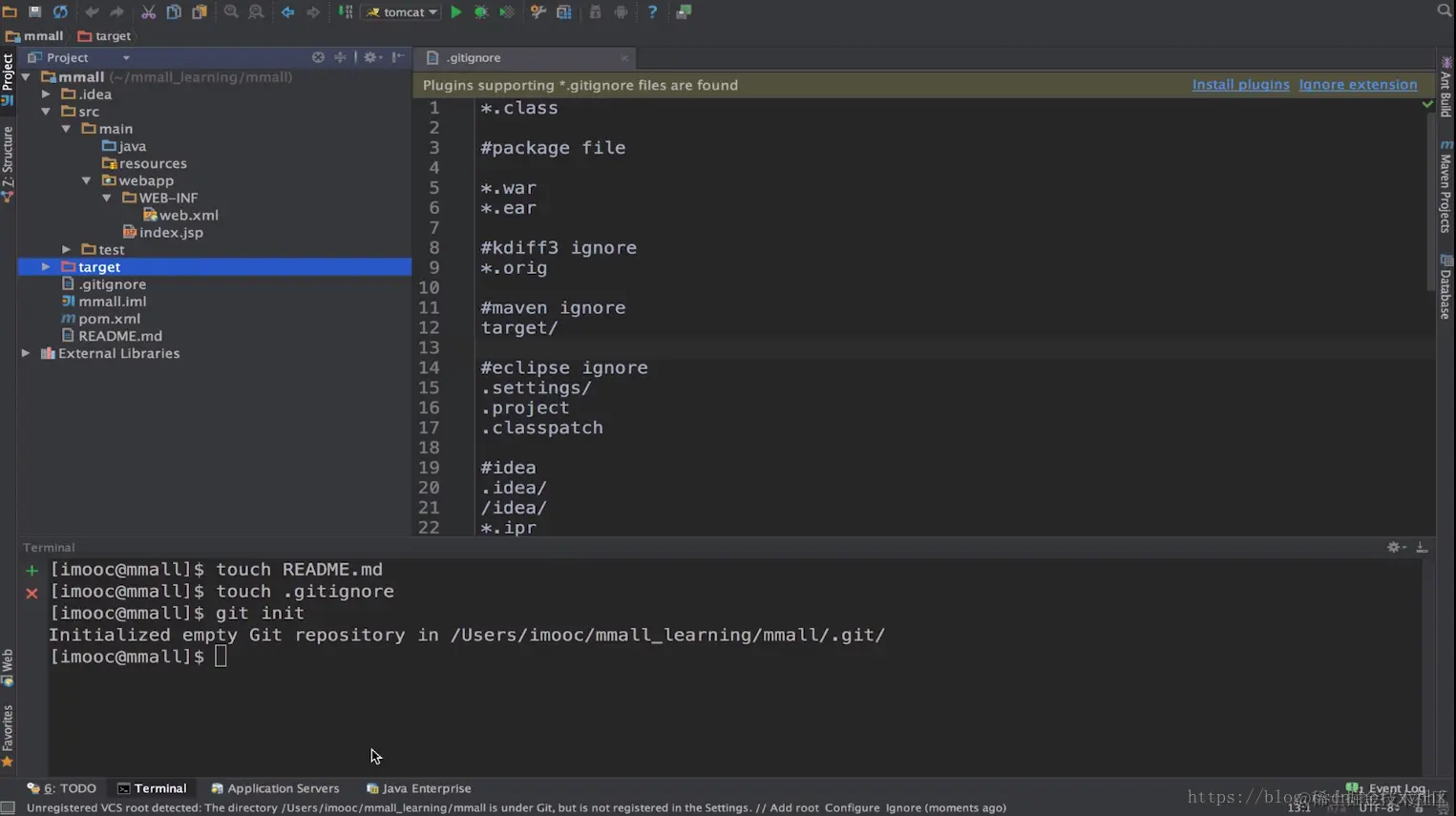The height and width of the screenshot is (816, 1456).
Task: Open the Event Log button
Action: coord(1385,788)
